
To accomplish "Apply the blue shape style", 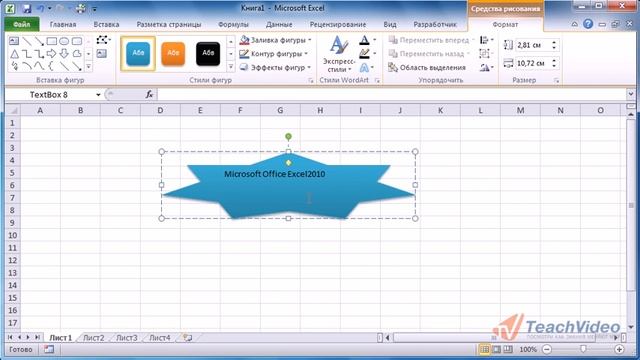I will 138,53.
